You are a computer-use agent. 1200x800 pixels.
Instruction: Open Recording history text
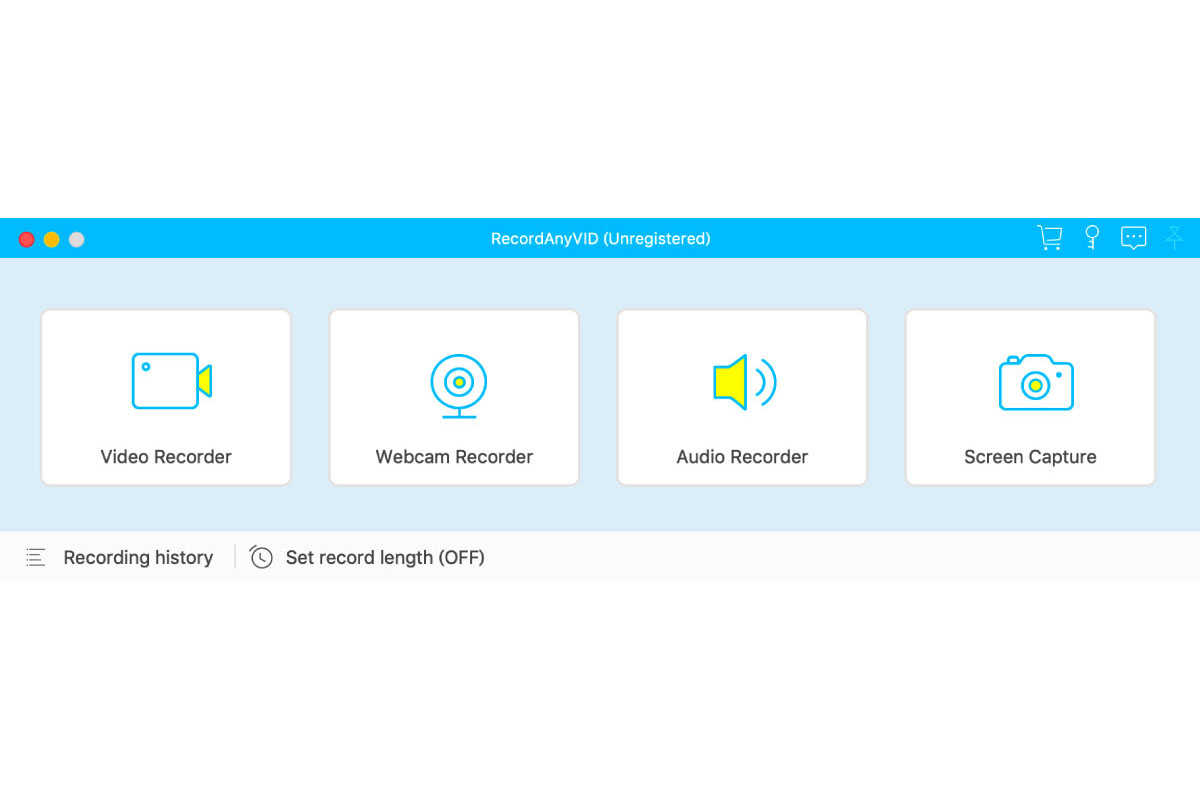138,558
